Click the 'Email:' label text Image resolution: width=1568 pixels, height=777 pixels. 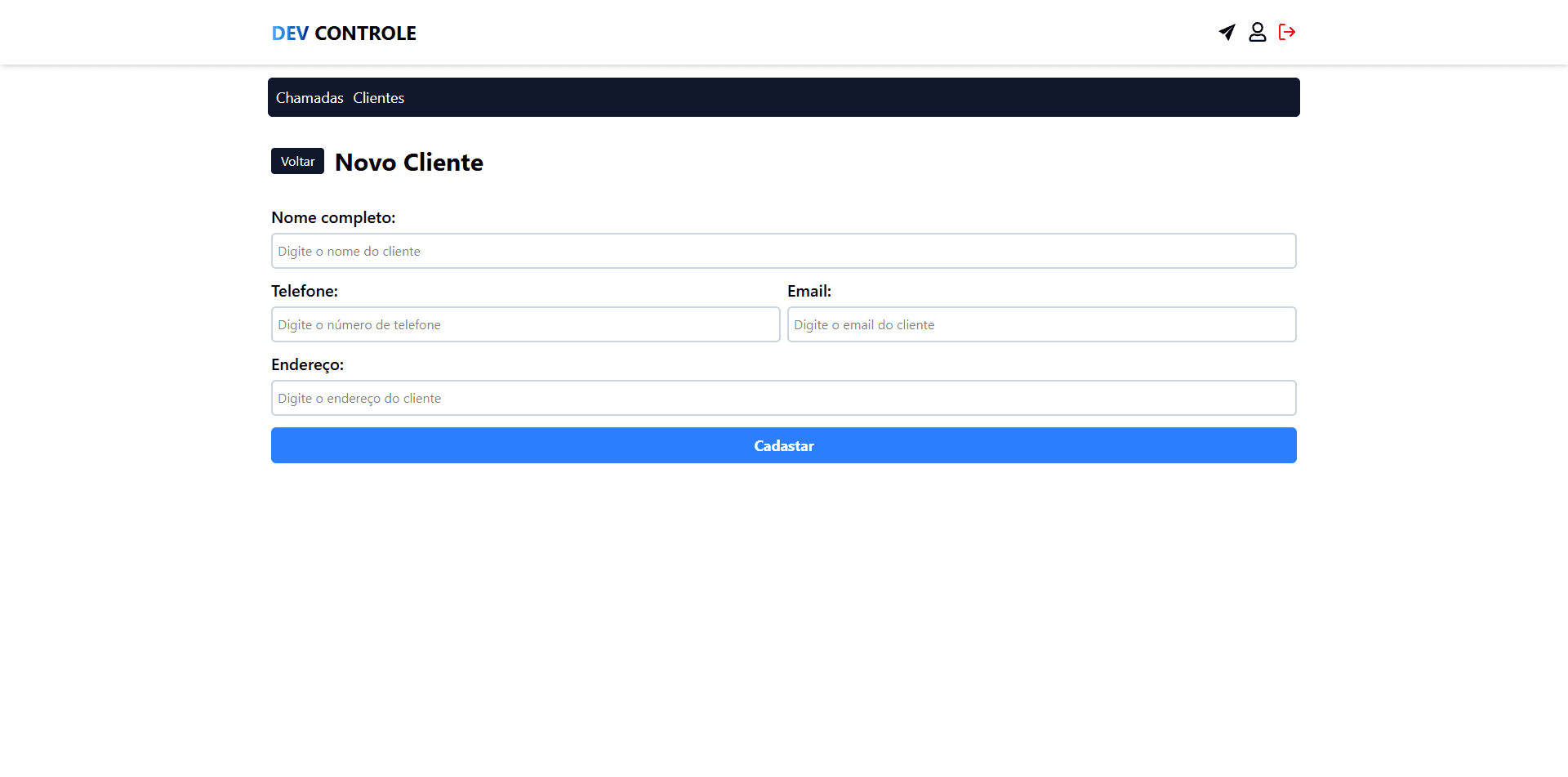(808, 291)
